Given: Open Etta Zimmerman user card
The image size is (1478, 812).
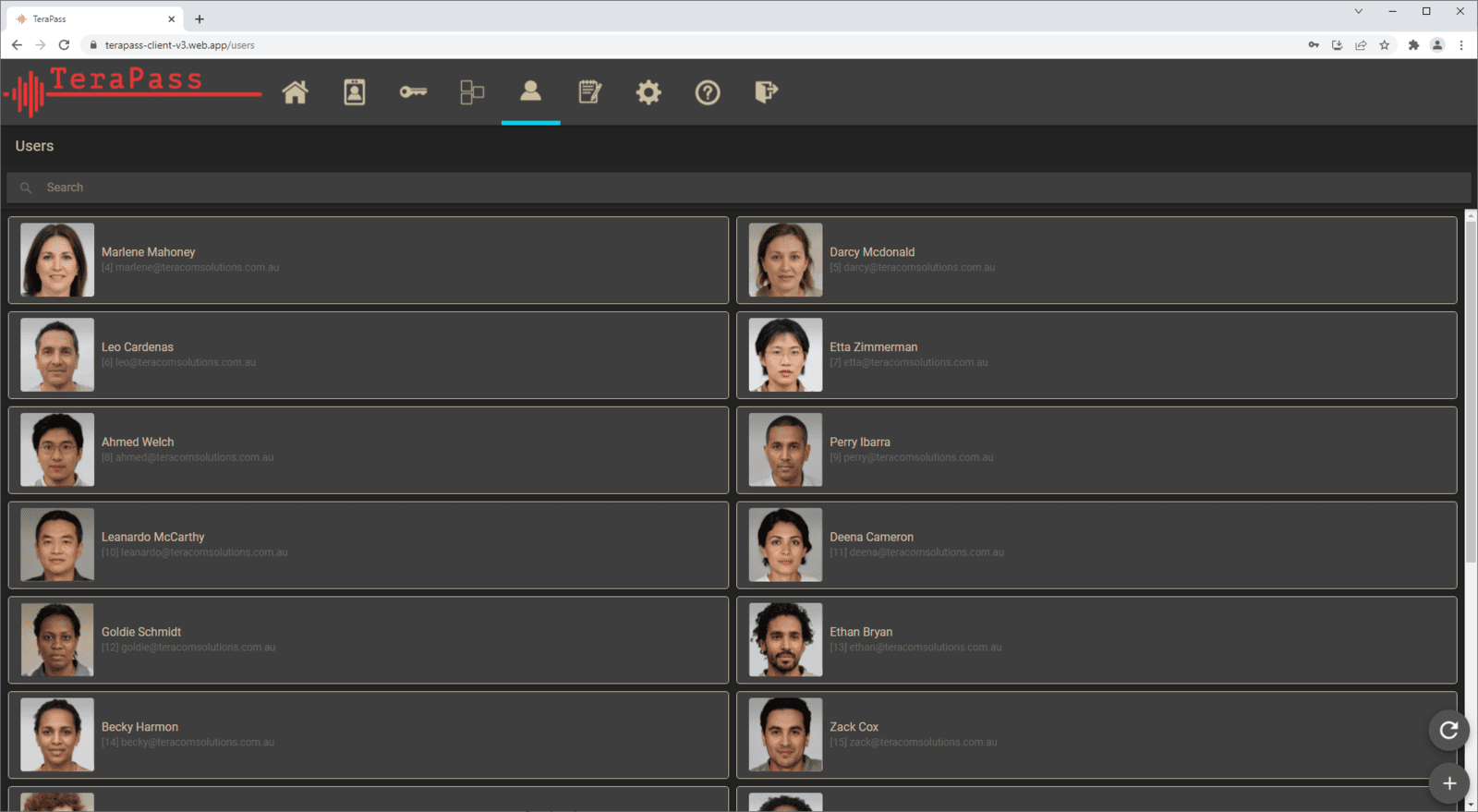Looking at the screenshot, I should point(1096,355).
